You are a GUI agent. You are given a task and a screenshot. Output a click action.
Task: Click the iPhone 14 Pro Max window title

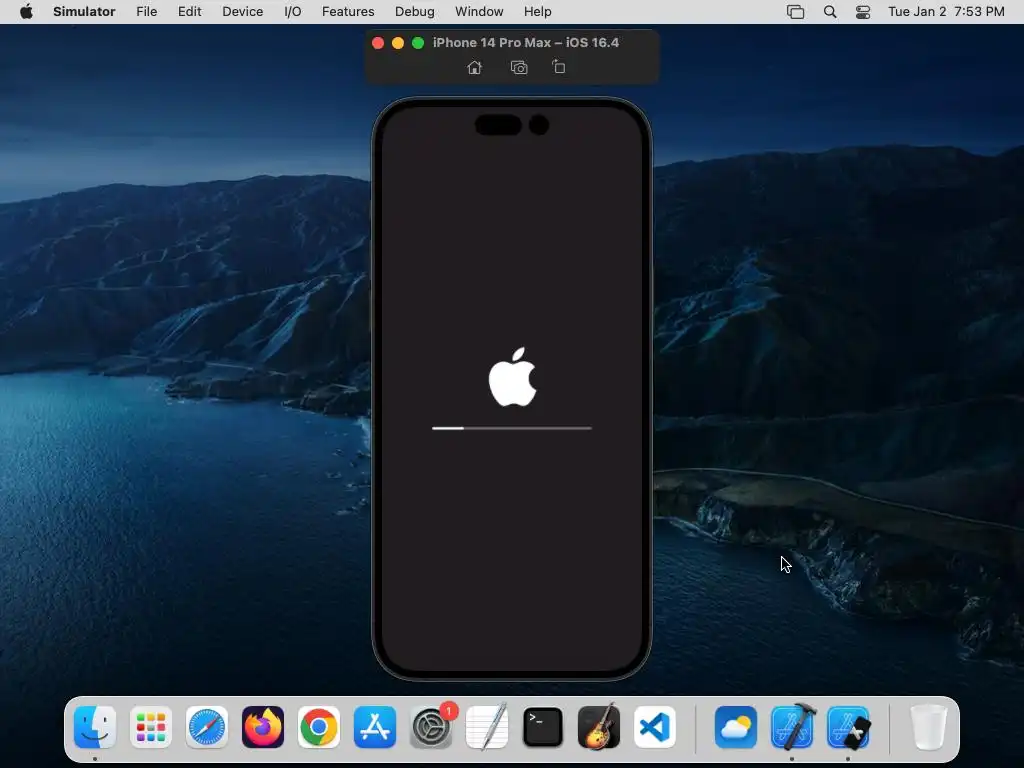[526, 42]
